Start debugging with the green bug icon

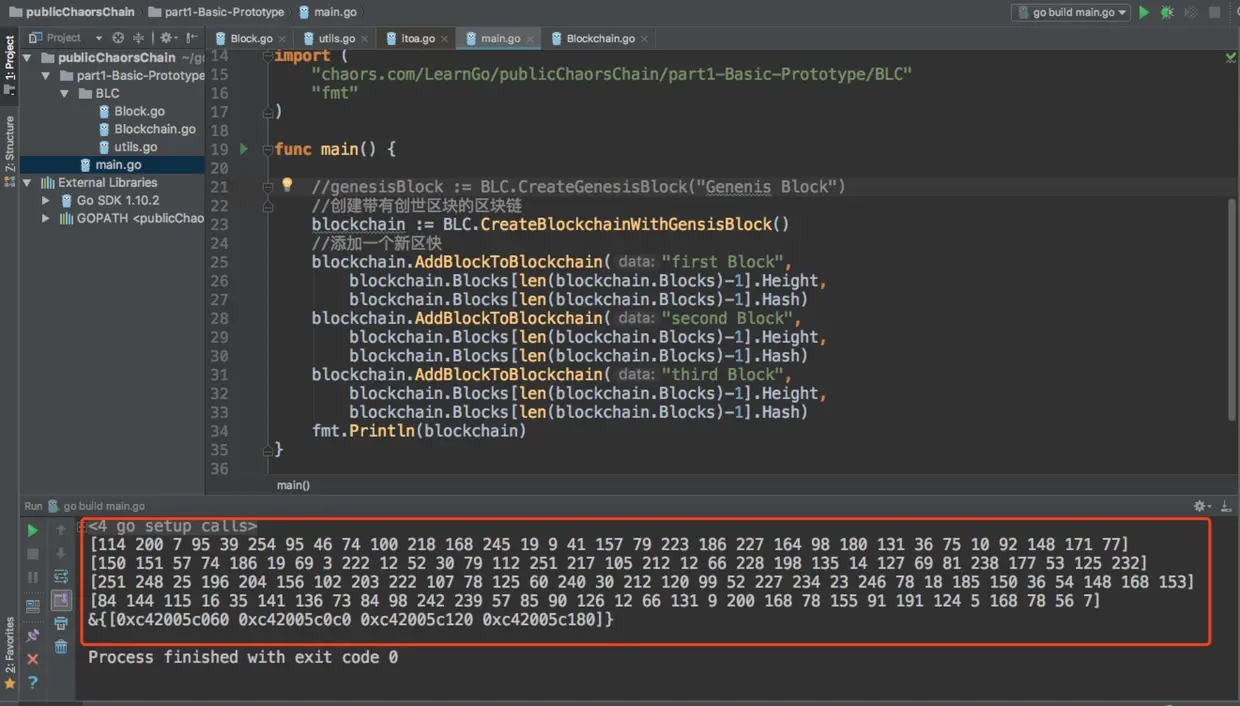pos(1167,12)
